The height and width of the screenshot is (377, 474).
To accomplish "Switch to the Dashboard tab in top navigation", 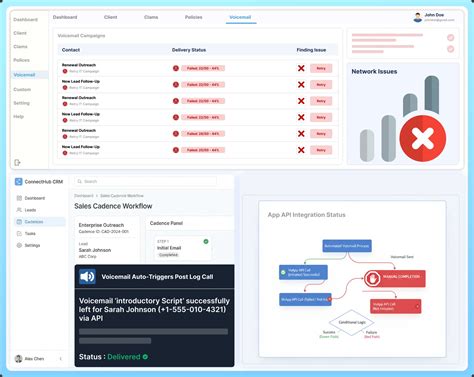I will tap(65, 17).
